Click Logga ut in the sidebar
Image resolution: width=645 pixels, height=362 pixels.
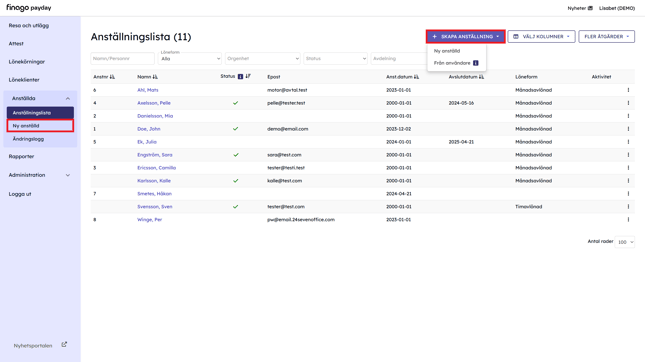(x=20, y=194)
